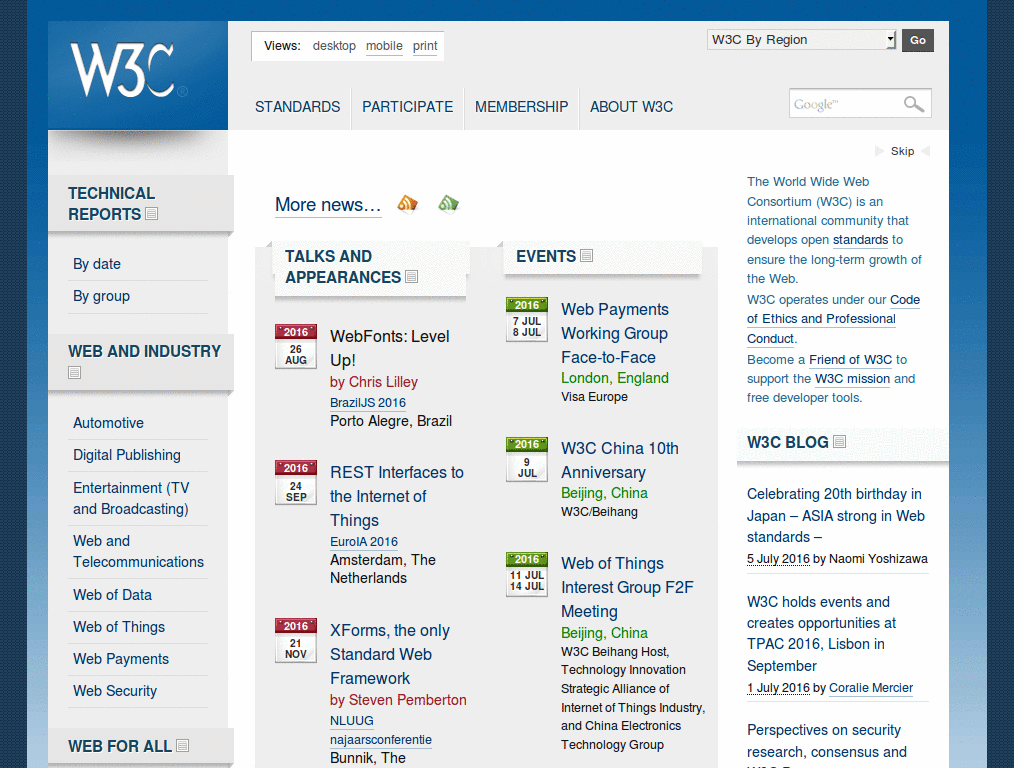Click the W3C Blog heading
Image resolution: width=1024 pixels, height=768 pixels.
pyautogui.click(x=788, y=442)
